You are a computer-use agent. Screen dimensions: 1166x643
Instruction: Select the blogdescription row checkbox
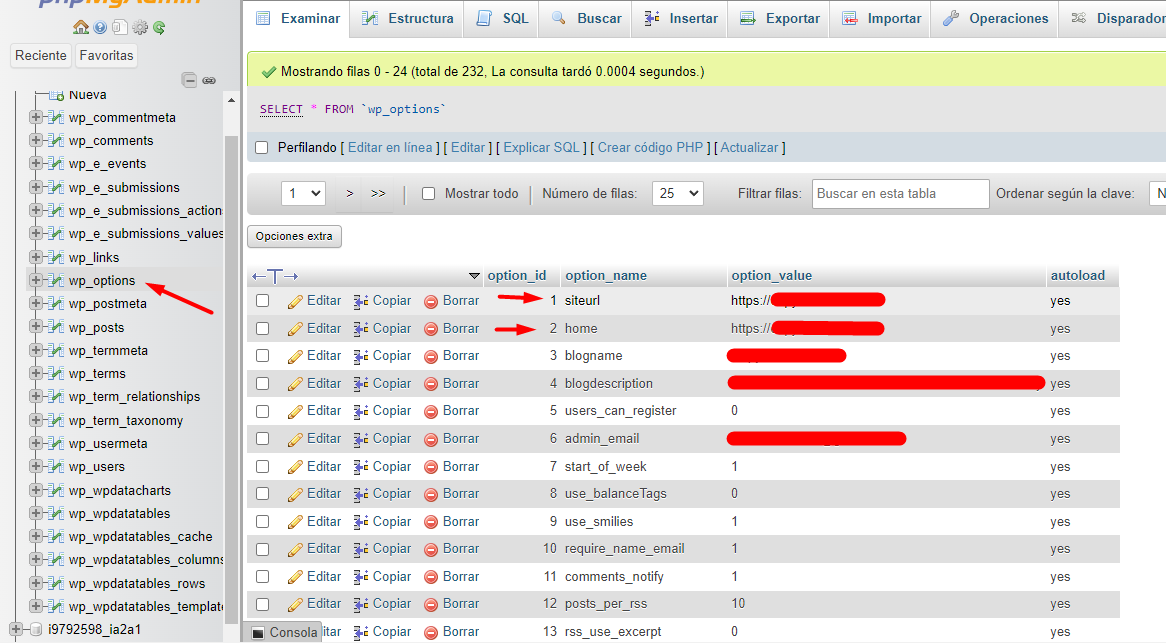[x=262, y=384]
